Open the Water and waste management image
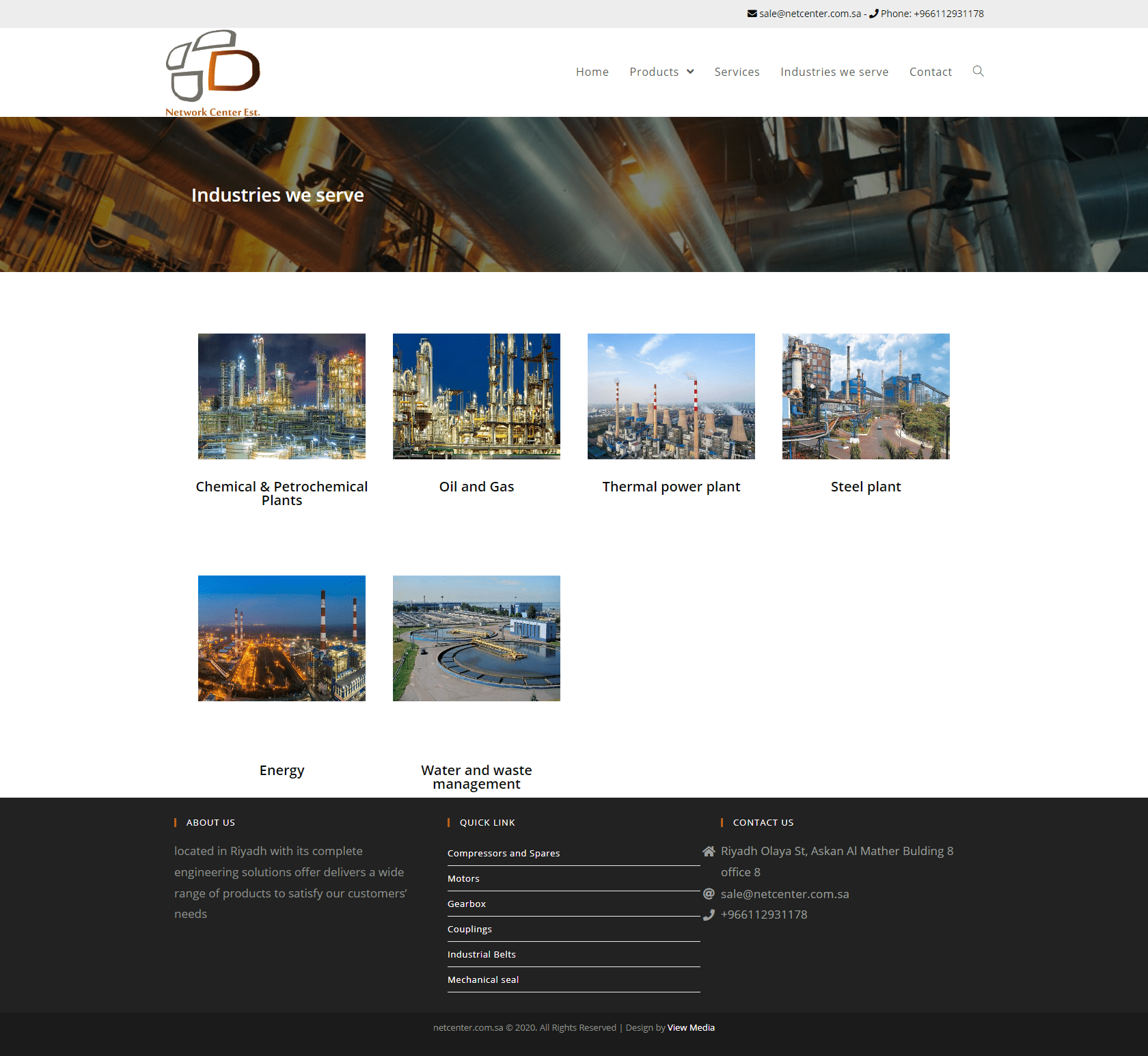Image resolution: width=1148 pixels, height=1056 pixels. coord(476,638)
